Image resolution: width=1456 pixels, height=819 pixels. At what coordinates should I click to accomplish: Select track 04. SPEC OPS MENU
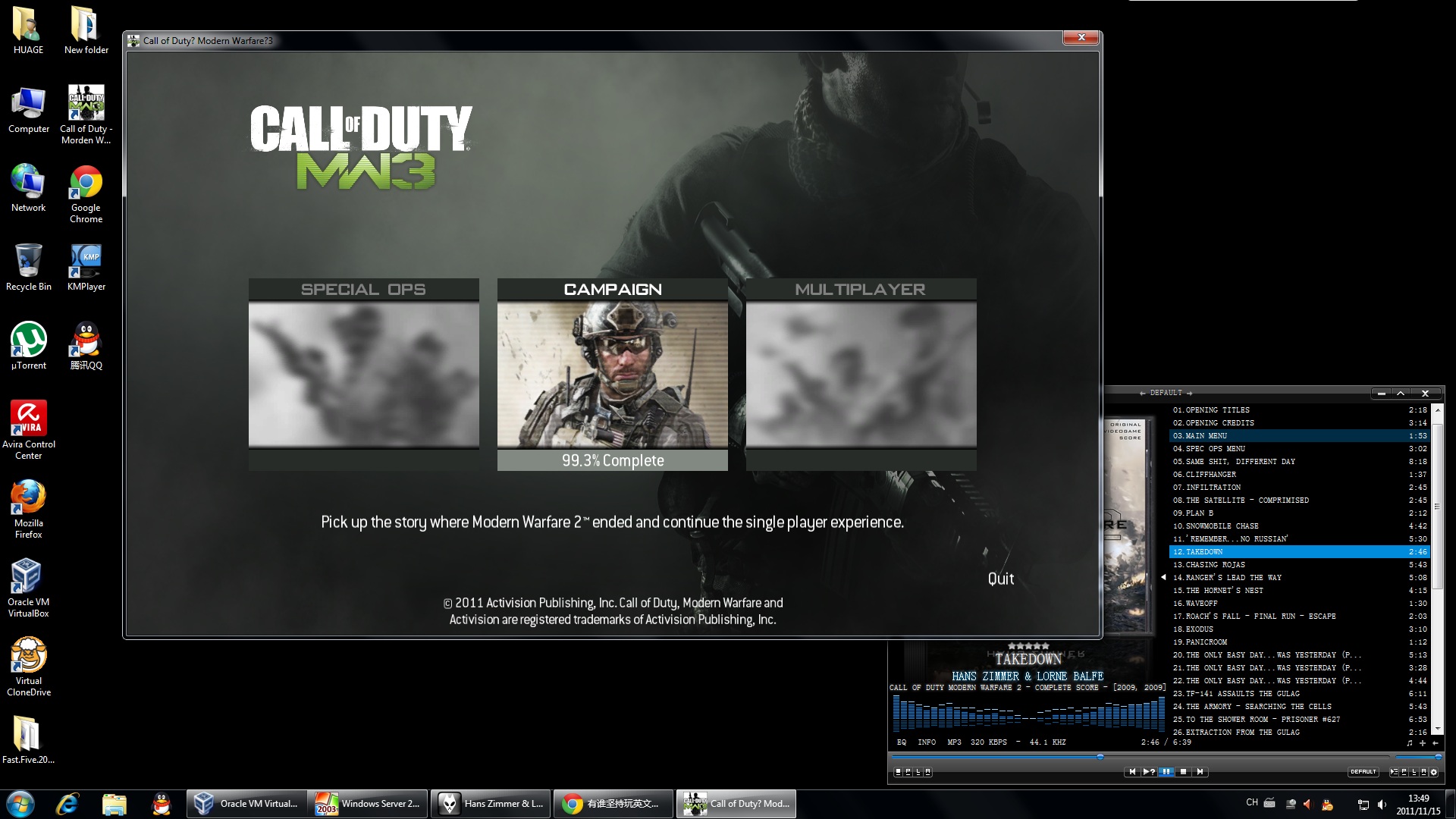(x=1300, y=448)
